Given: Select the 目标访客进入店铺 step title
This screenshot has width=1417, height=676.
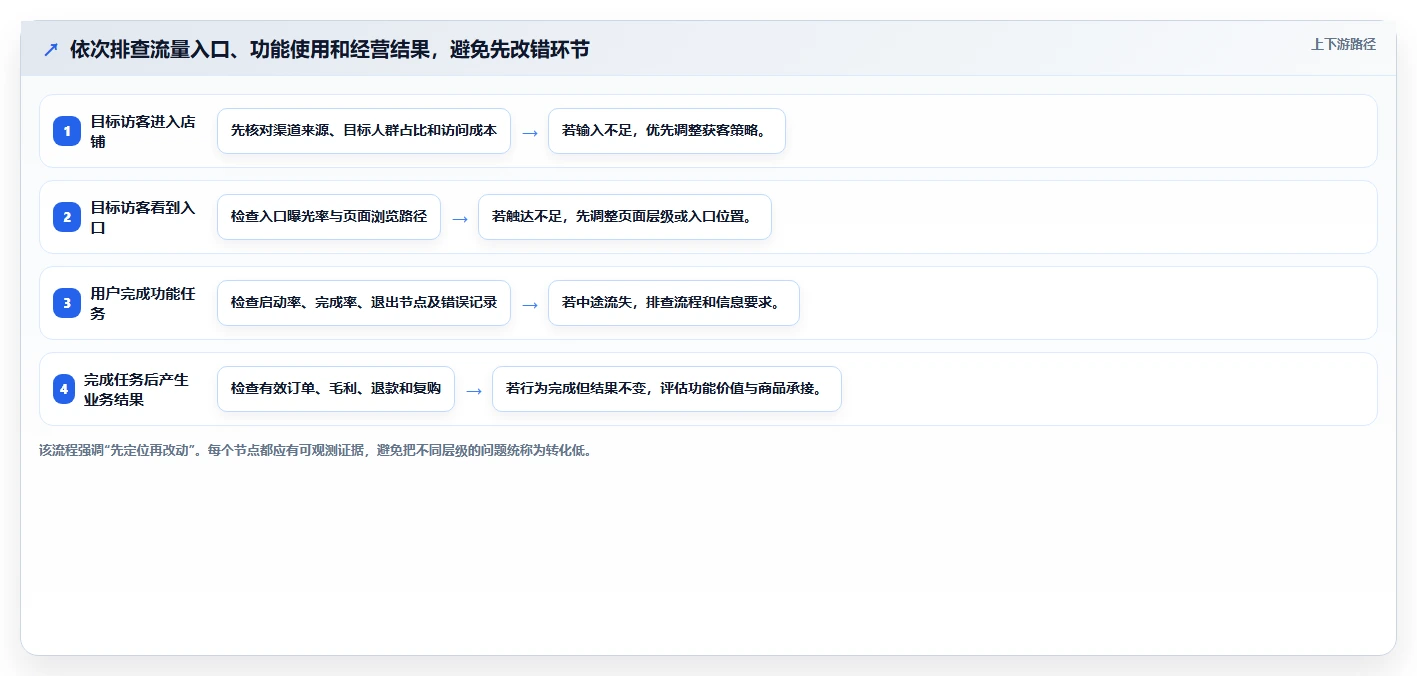Looking at the screenshot, I should [x=143, y=131].
